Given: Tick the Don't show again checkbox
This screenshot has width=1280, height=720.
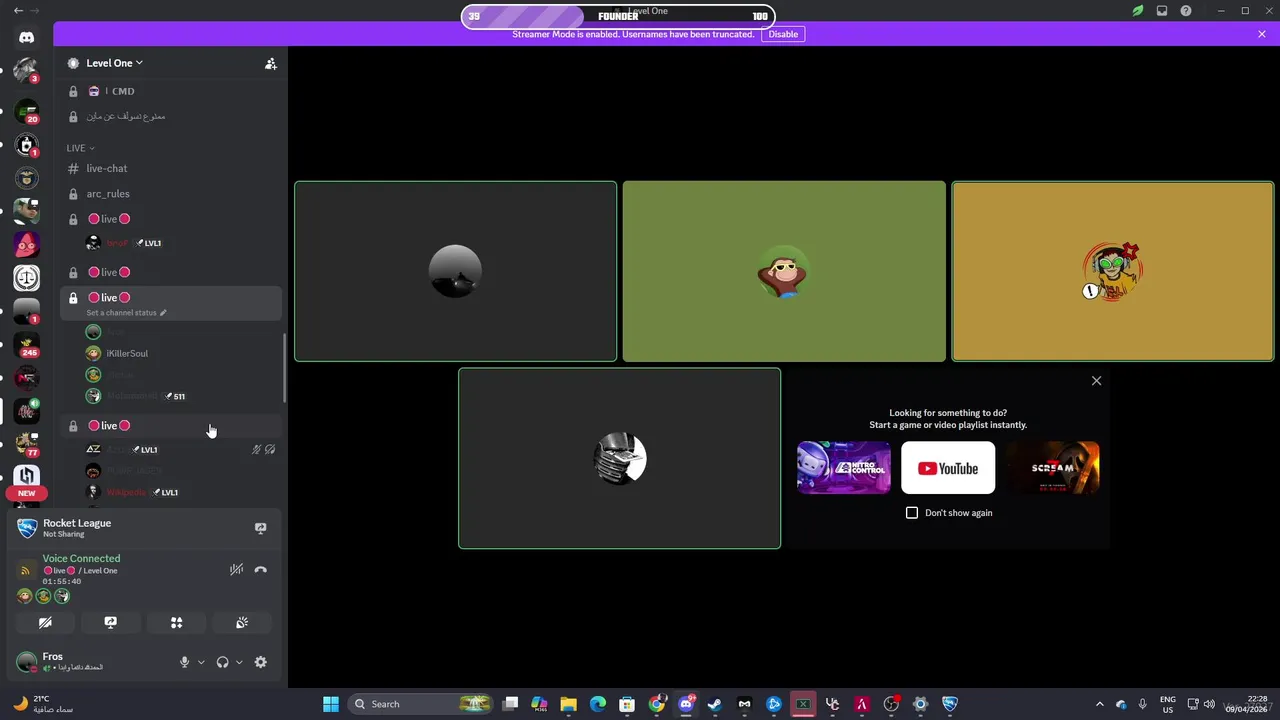Looking at the screenshot, I should pyautogui.click(x=912, y=513).
